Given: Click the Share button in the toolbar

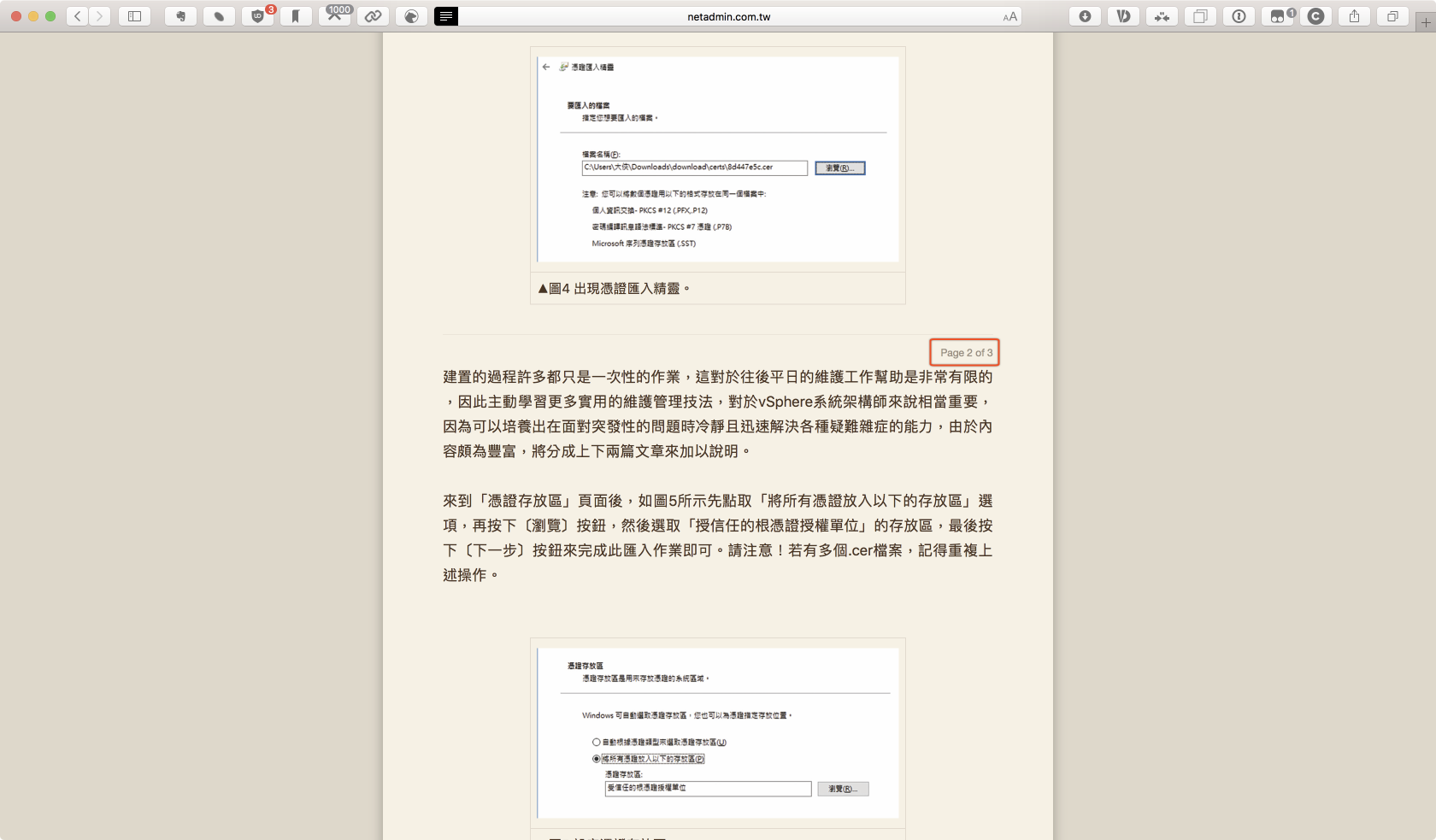Looking at the screenshot, I should (1354, 16).
